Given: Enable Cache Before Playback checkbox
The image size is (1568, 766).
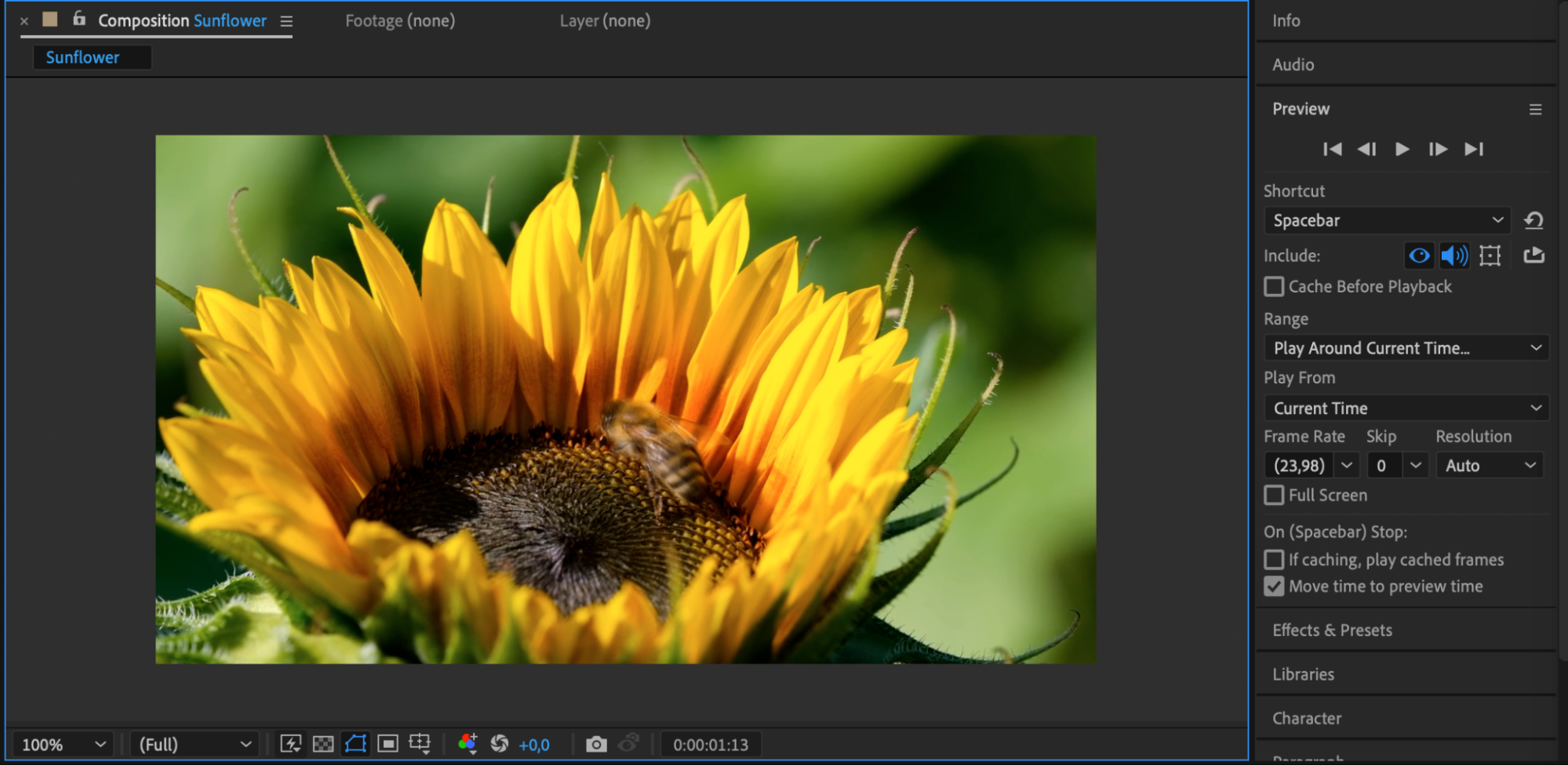Looking at the screenshot, I should point(1275,287).
